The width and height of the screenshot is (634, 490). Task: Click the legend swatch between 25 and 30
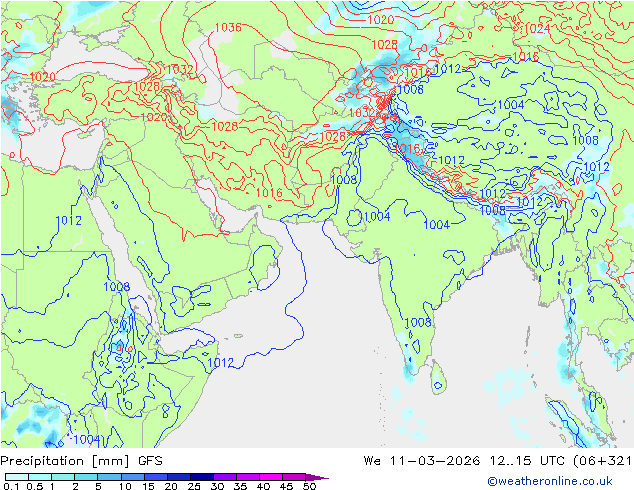[x=202, y=477]
